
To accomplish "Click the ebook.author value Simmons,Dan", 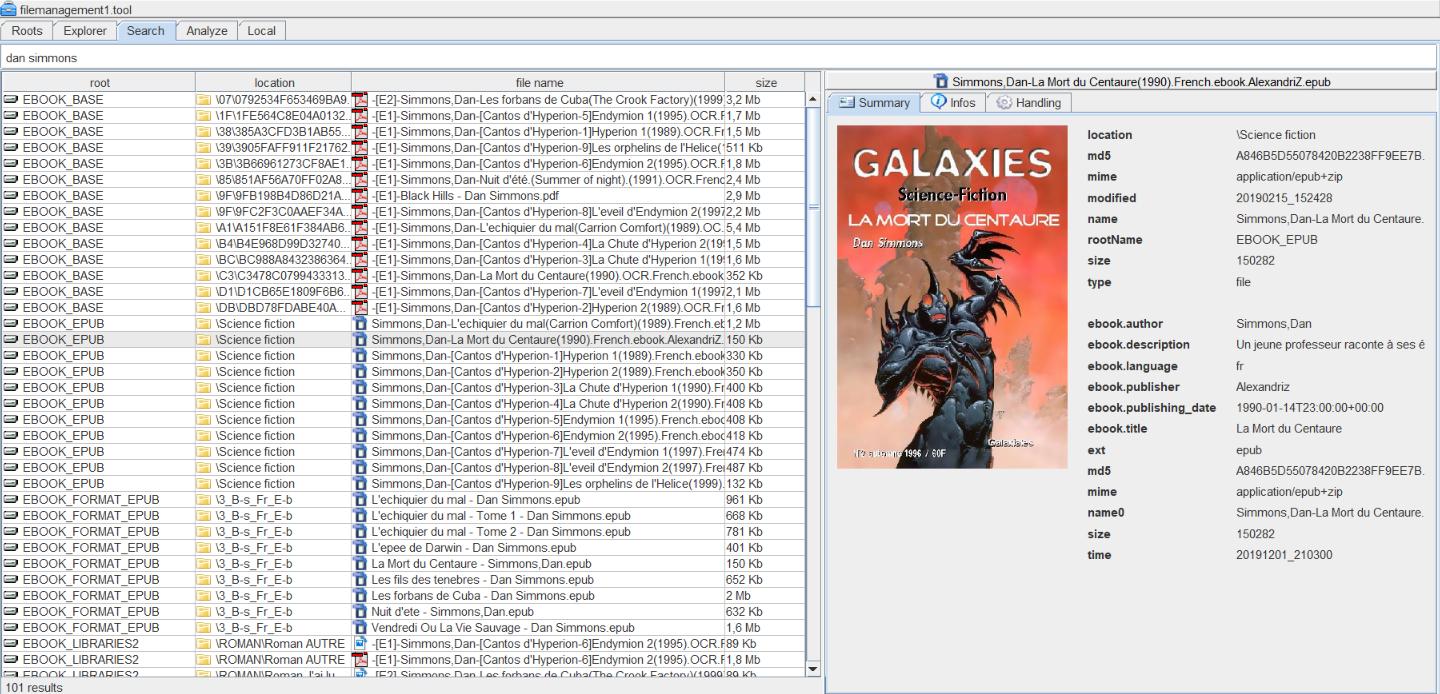I will click(x=1274, y=324).
